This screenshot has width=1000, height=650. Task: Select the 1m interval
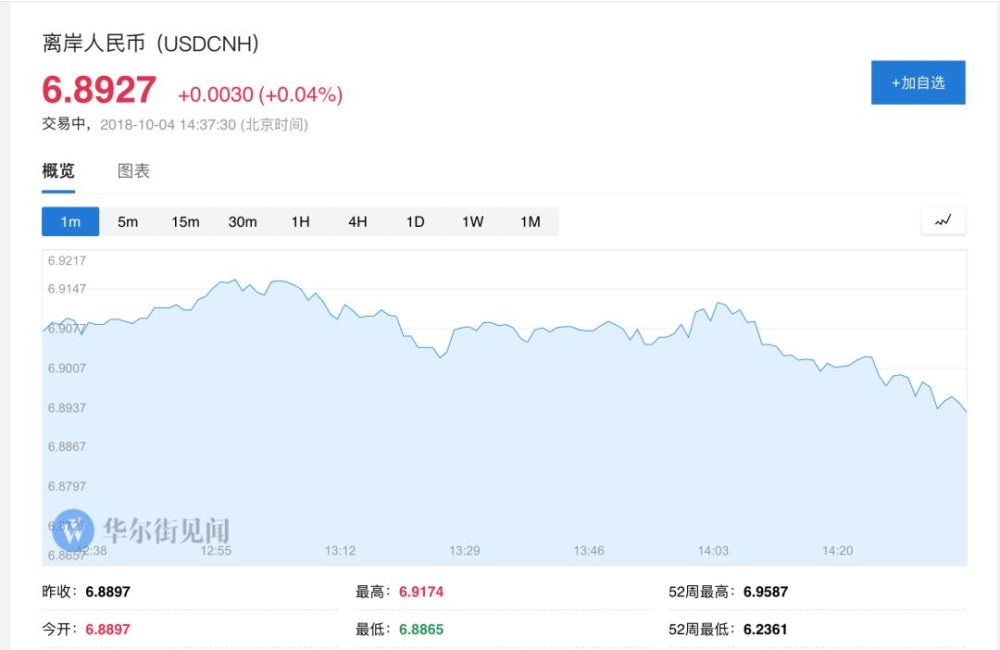click(70, 221)
